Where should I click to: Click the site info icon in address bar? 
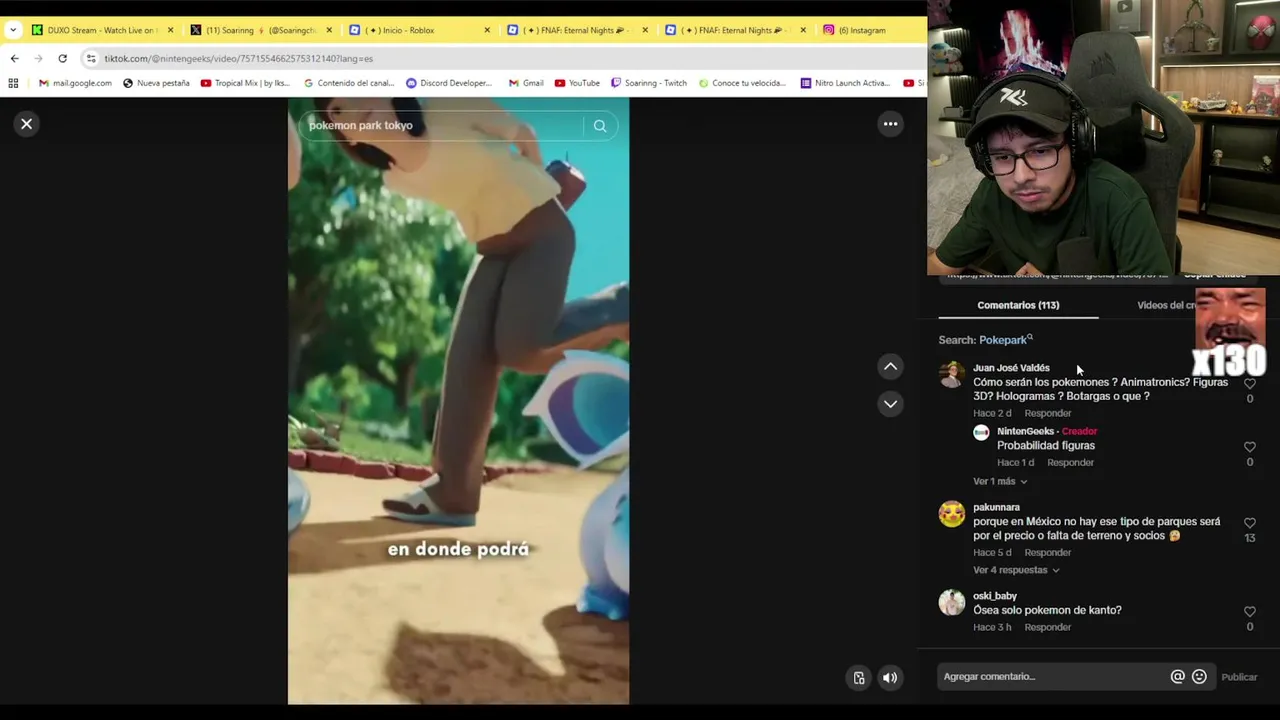91,58
